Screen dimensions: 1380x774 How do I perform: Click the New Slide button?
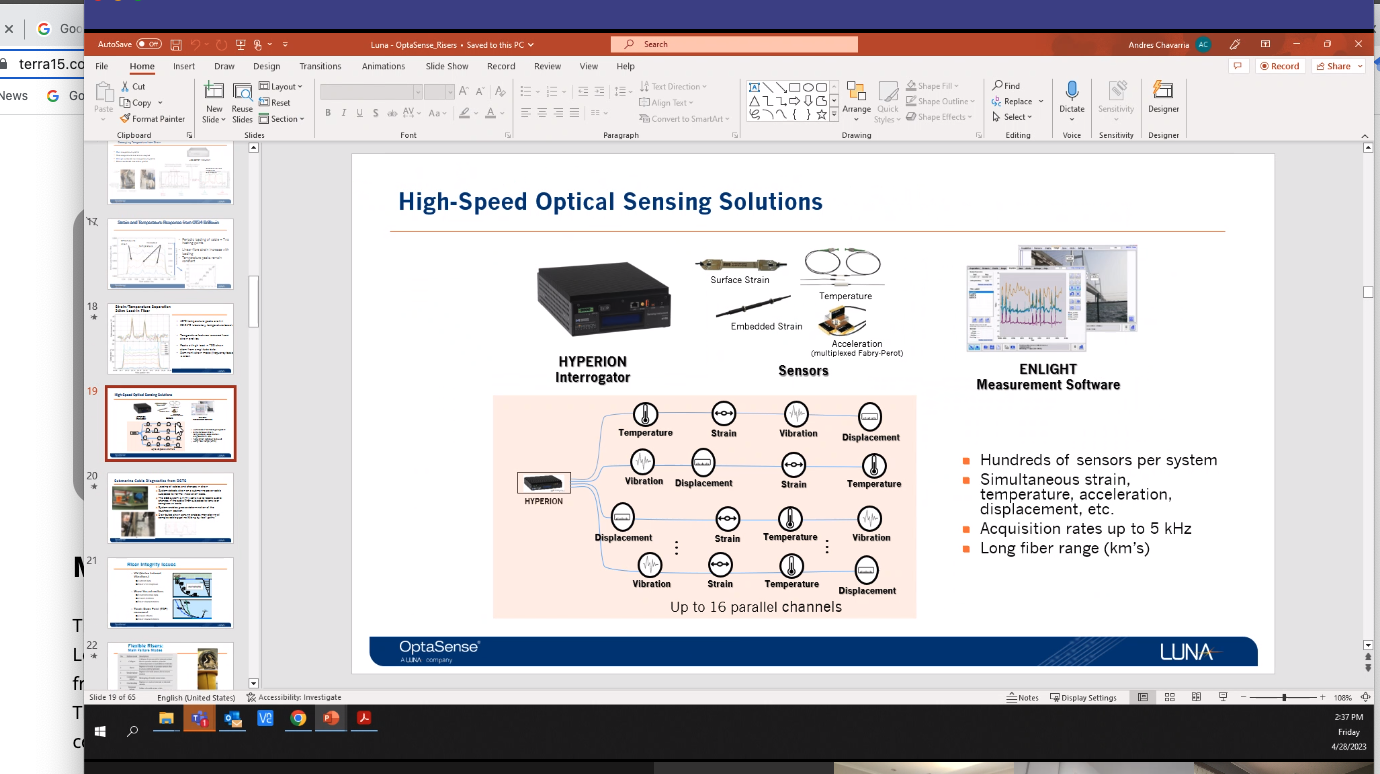coord(214,102)
